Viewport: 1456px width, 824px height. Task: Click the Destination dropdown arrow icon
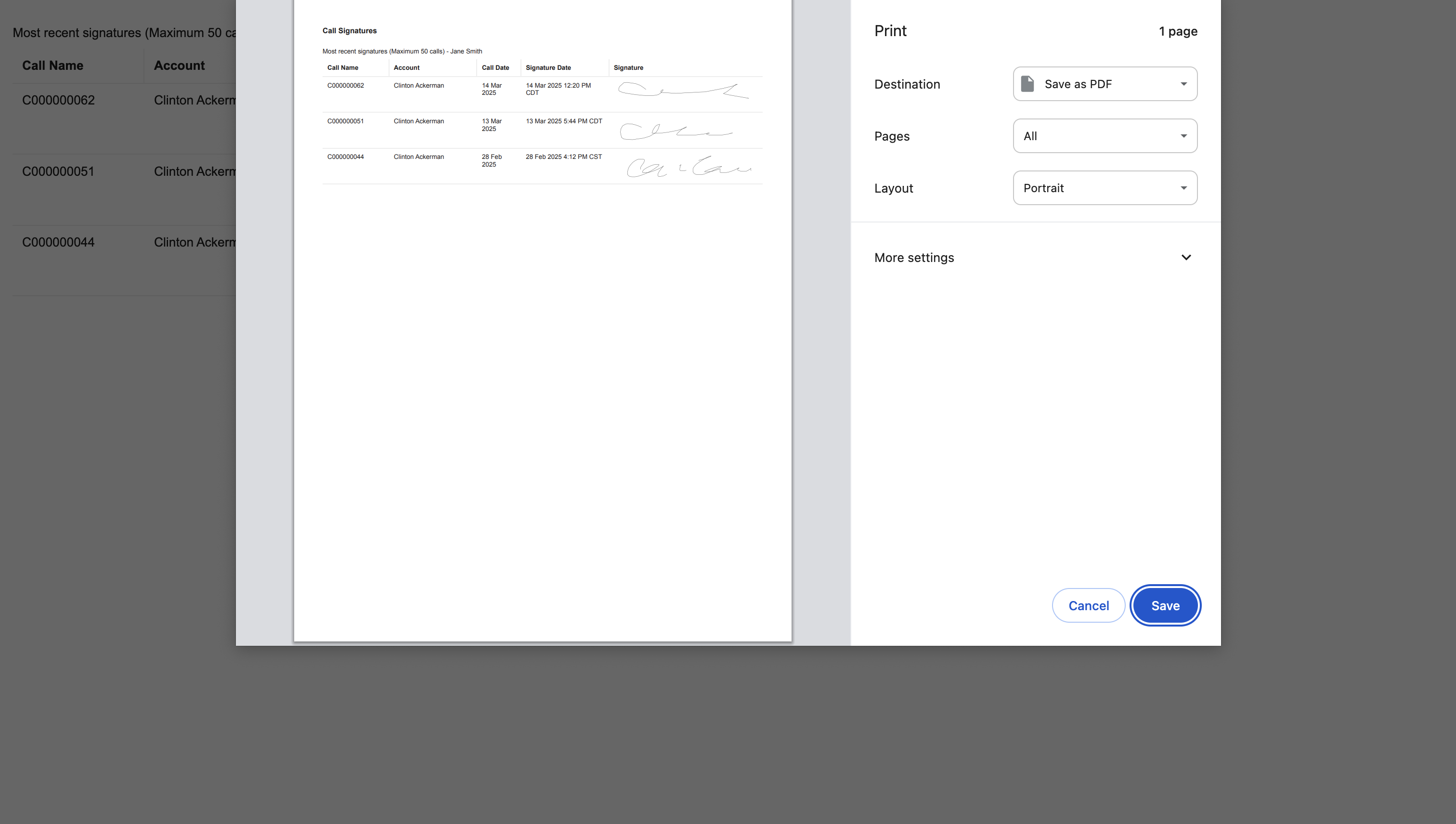click(x=1183, y=84)
